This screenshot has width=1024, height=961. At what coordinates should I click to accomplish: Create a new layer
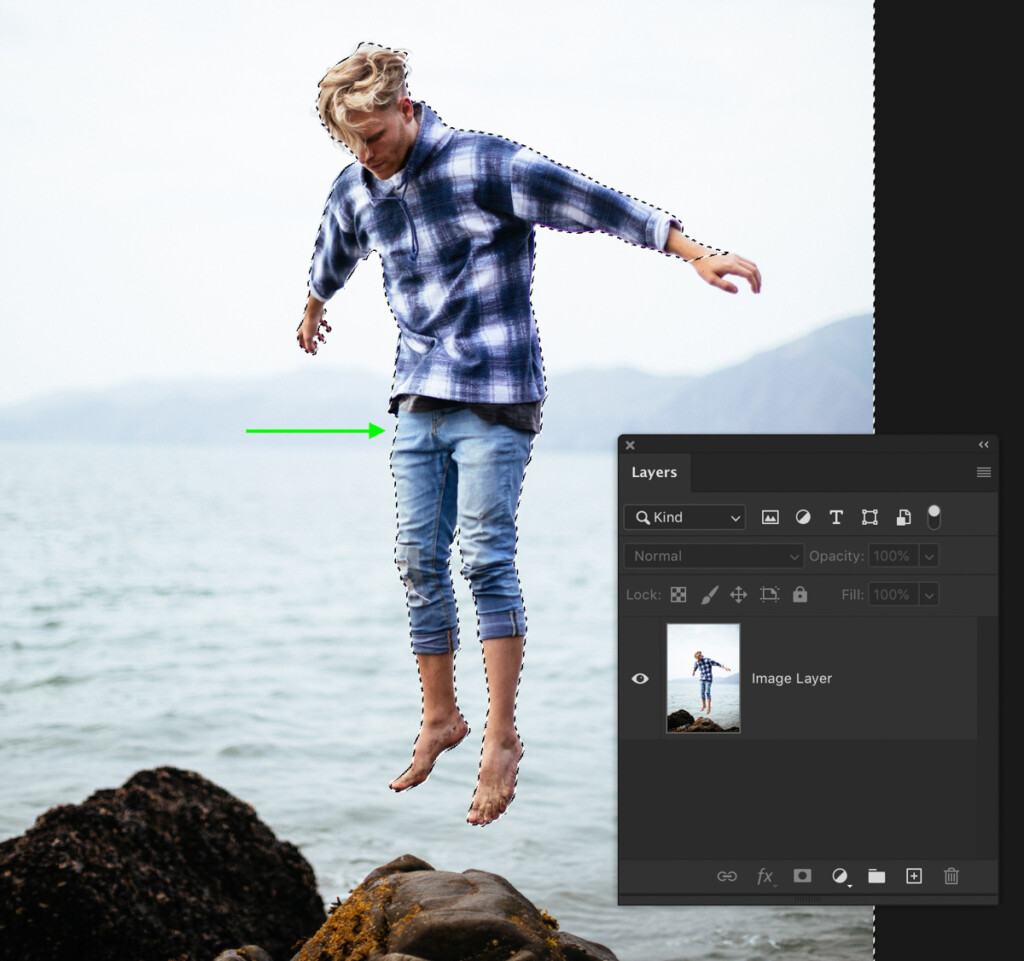914,876
